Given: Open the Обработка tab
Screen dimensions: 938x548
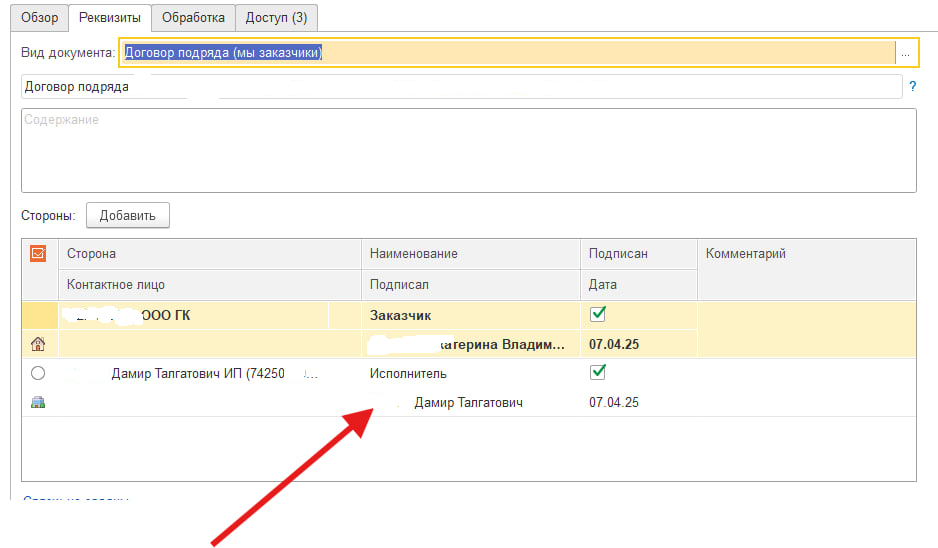Looking at the screenshot, I should [194, 17].
